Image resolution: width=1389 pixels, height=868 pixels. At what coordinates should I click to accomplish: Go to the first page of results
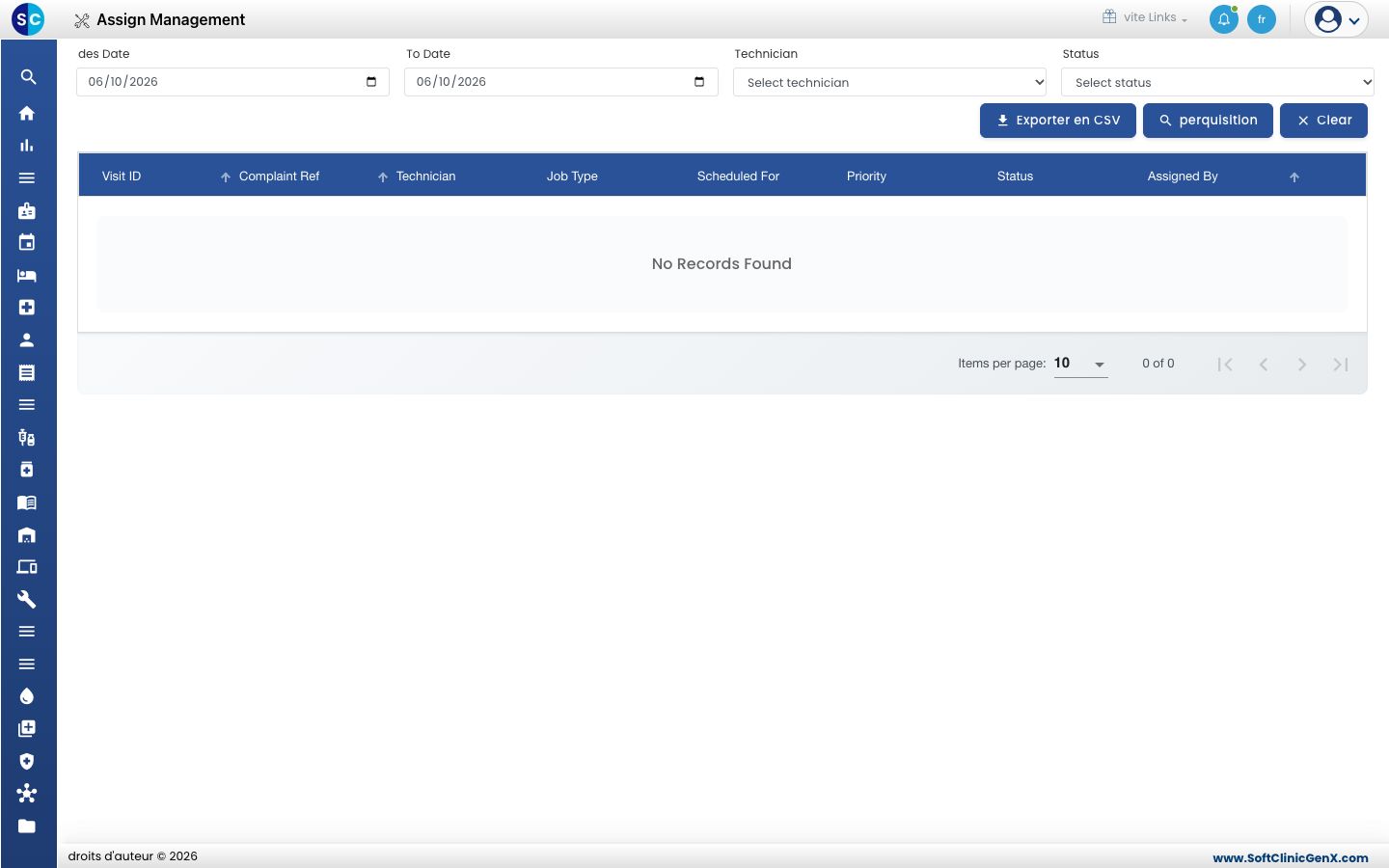coord(1225,365)
